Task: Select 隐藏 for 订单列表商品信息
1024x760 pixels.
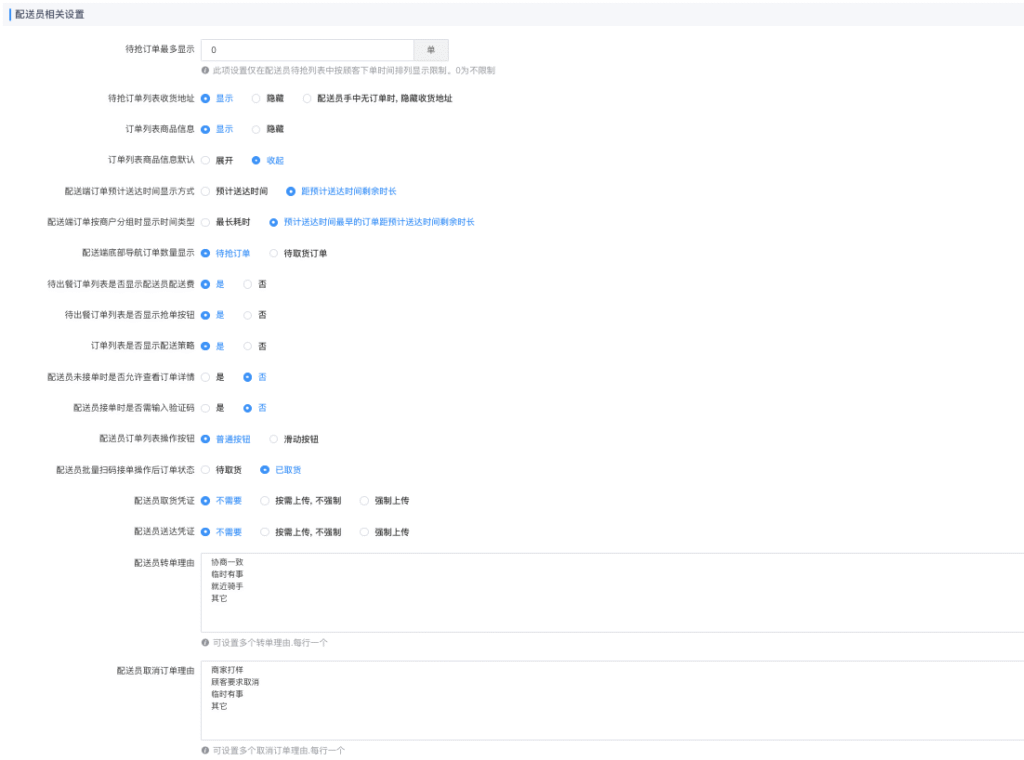Action: pos(257,129)
